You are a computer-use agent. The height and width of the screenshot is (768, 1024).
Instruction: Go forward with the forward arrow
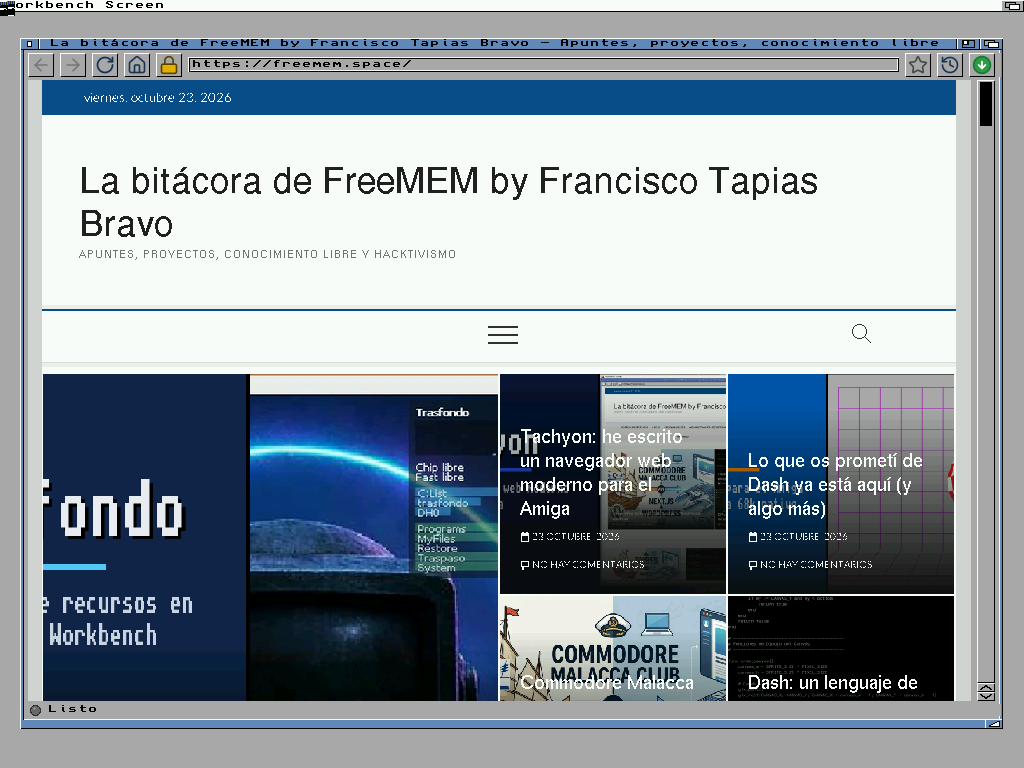click(73, 65)
